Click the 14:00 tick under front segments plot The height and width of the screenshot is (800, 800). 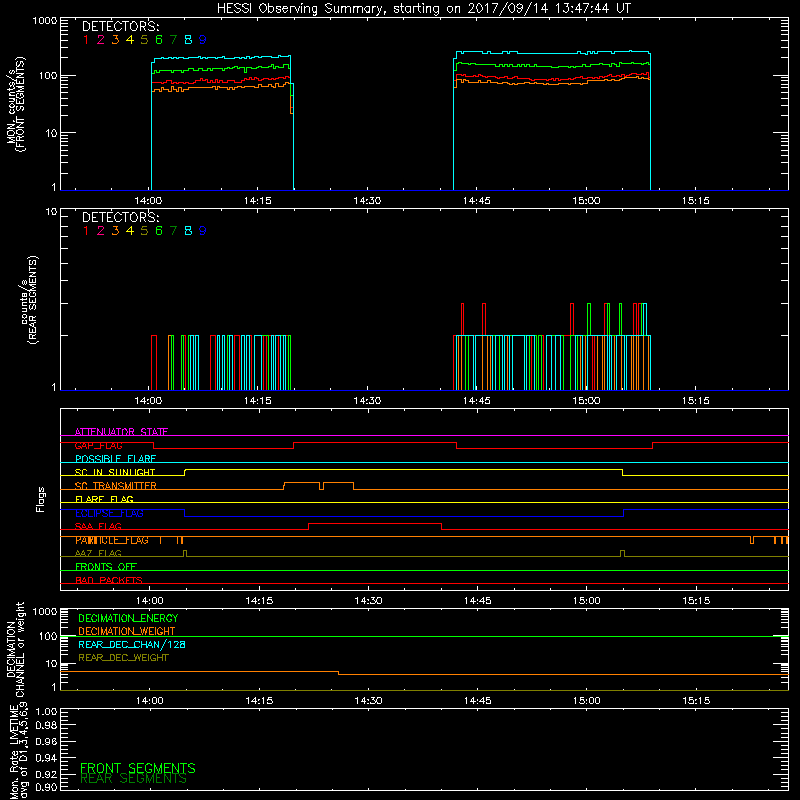148,201
